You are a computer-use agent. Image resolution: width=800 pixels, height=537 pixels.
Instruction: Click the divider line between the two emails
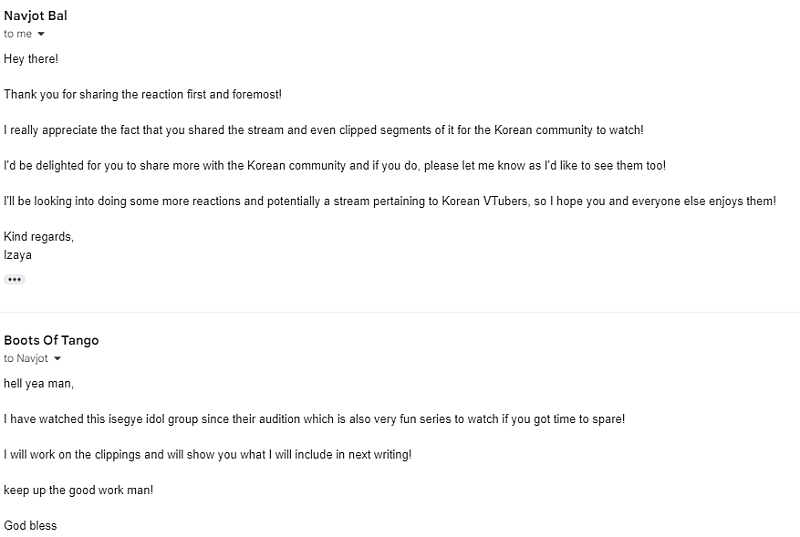click(x=400, y=312)
